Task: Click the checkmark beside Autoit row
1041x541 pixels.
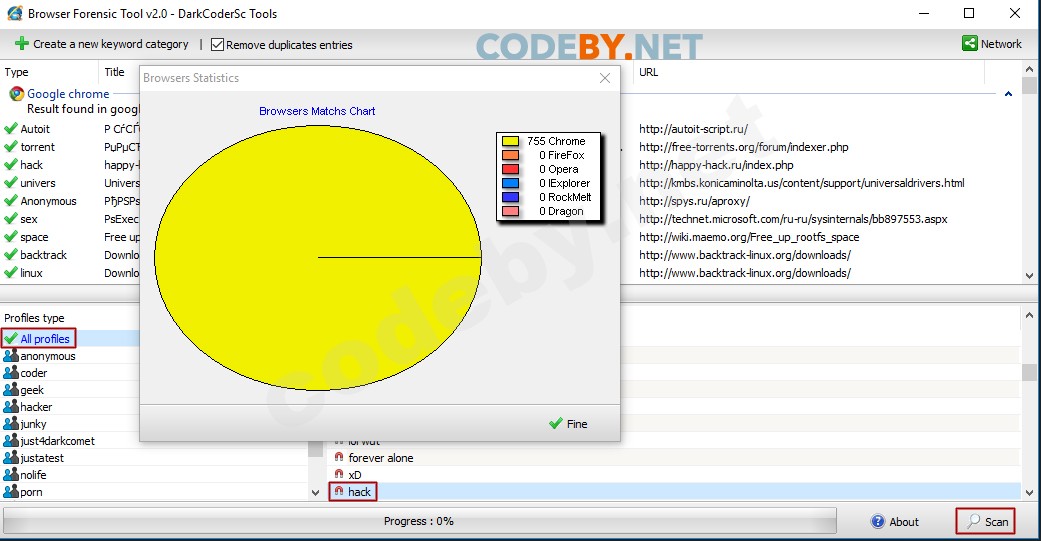Action: [11, 129]
